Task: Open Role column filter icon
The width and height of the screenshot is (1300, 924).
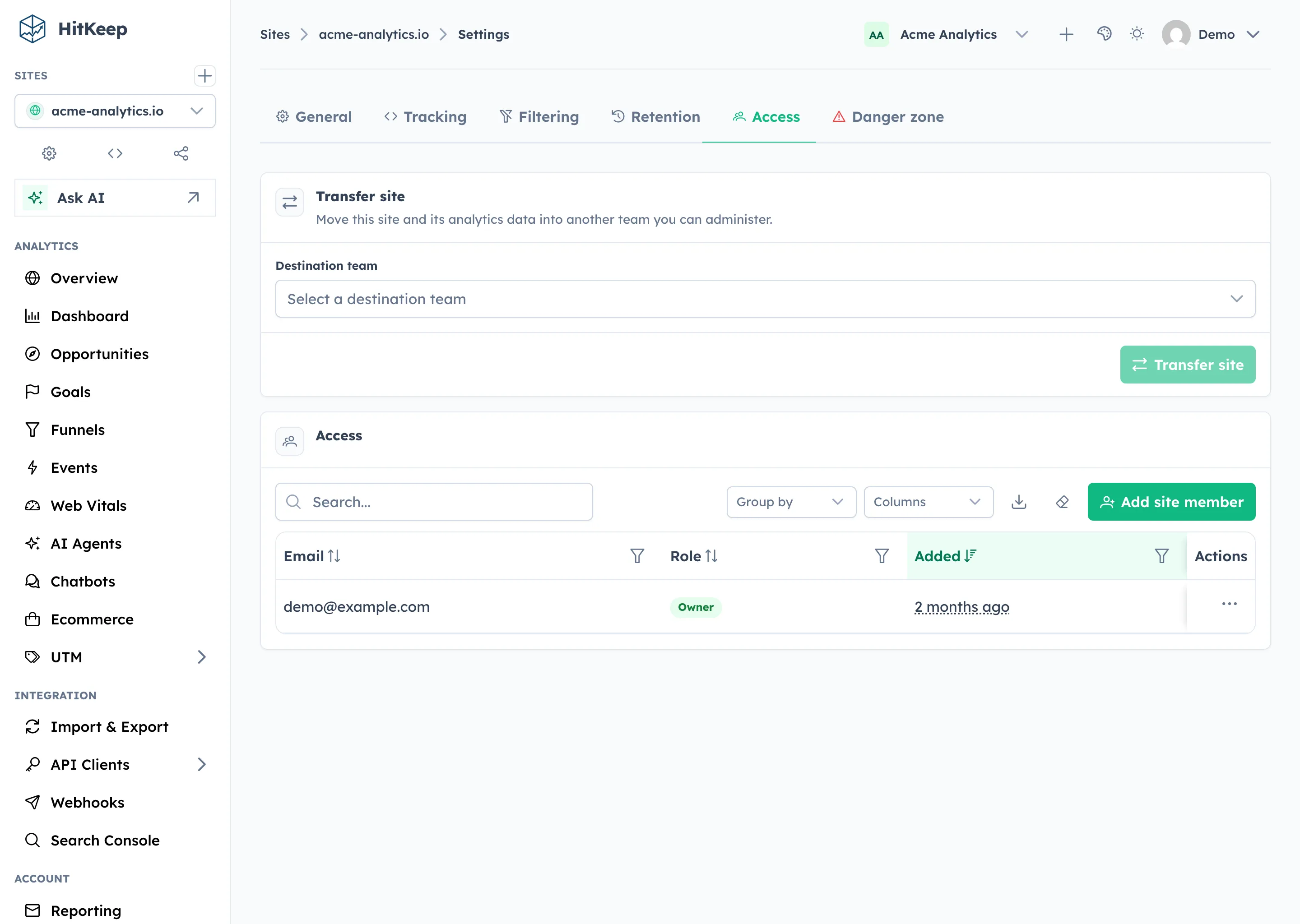Action: point(882,556)
